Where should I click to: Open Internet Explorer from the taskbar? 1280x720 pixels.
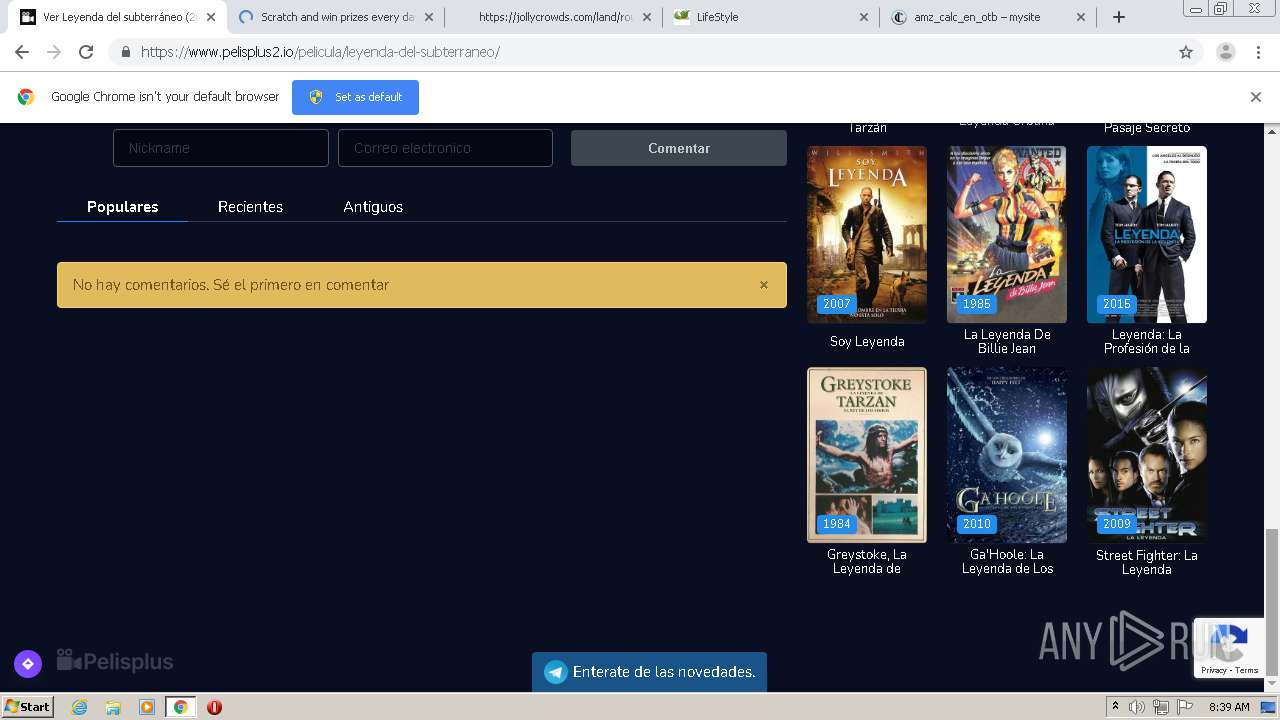click(x=79, y=707)
